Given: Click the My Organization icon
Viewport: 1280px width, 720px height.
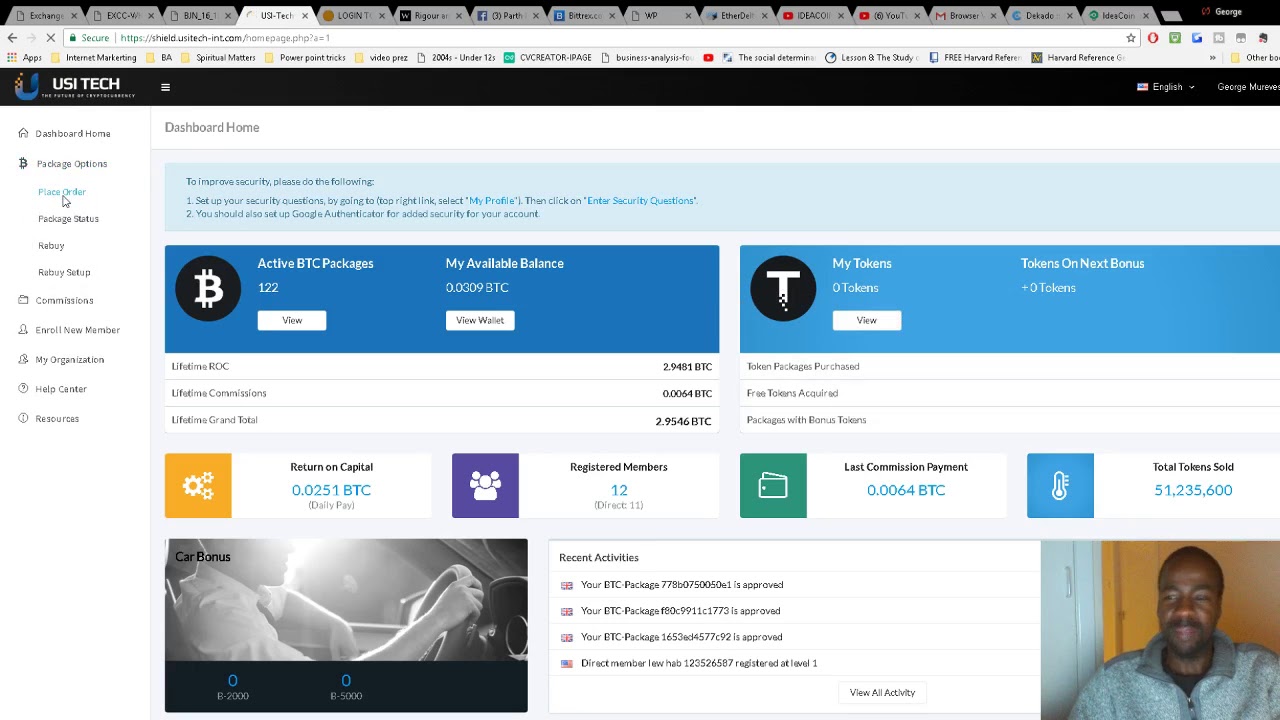Looking at the screenshot, I should tap(23, 359).
